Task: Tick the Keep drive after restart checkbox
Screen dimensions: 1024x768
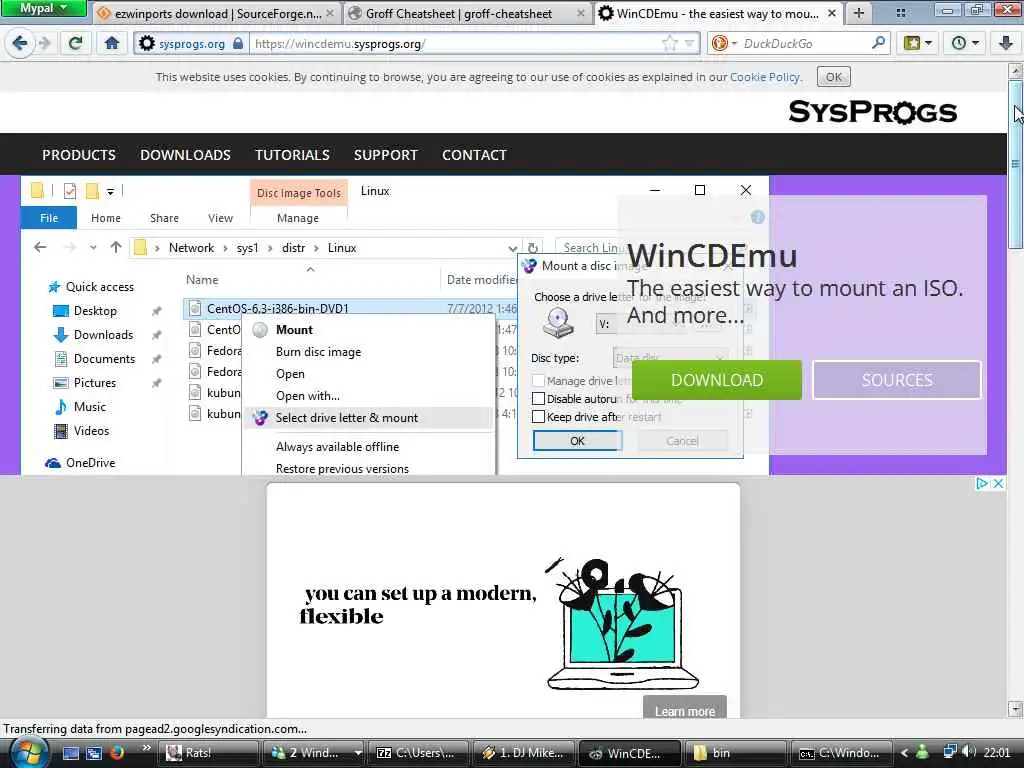Action: tap(538, 417)
